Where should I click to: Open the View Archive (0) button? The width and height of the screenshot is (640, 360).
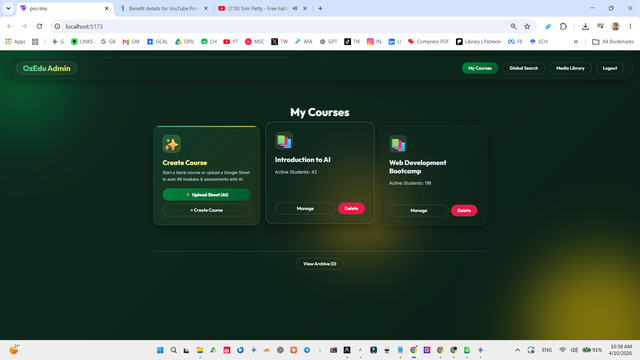click(320, 264)
